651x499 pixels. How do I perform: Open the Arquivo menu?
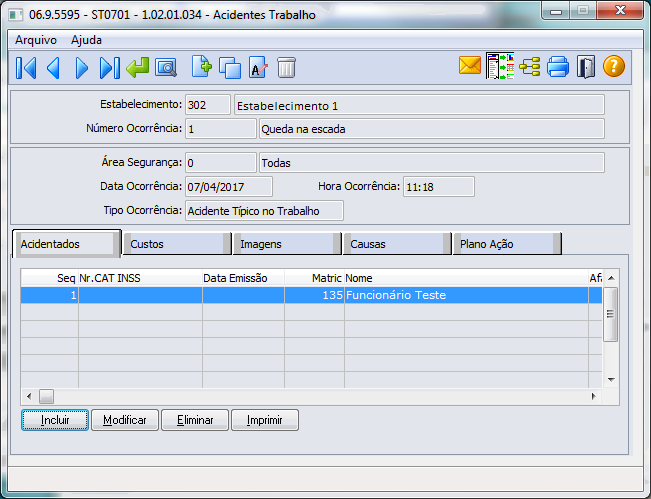36,40
